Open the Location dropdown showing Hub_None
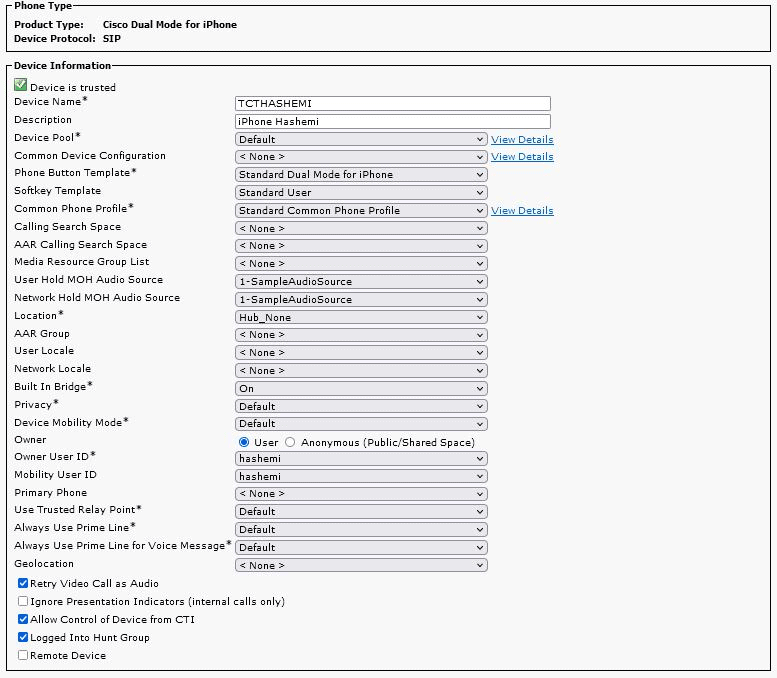Screen dimensions: 777x678 [361, 317]
